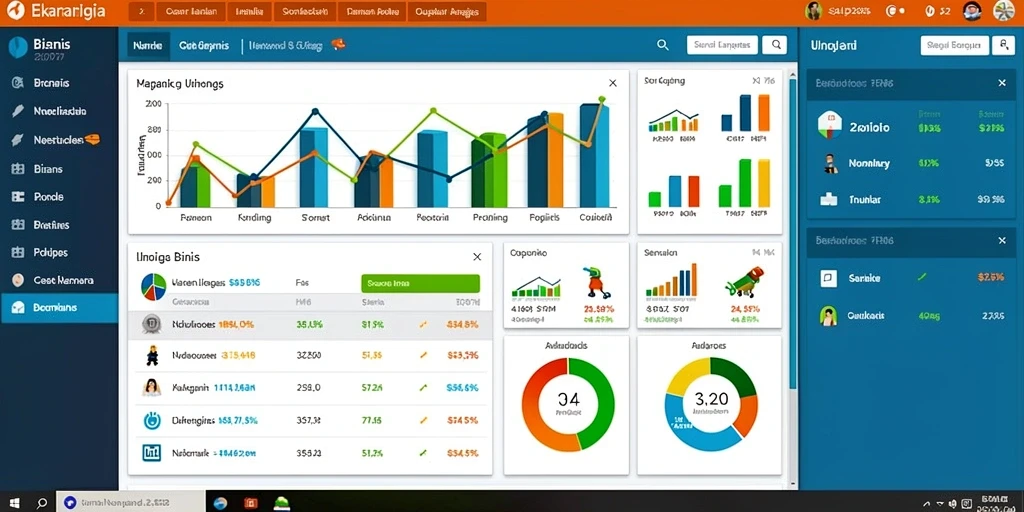Viewport: 1024px width, 512px height.
Task: Toggle the switch next to Salp20% in the top bar
Action: click(895, 11)
